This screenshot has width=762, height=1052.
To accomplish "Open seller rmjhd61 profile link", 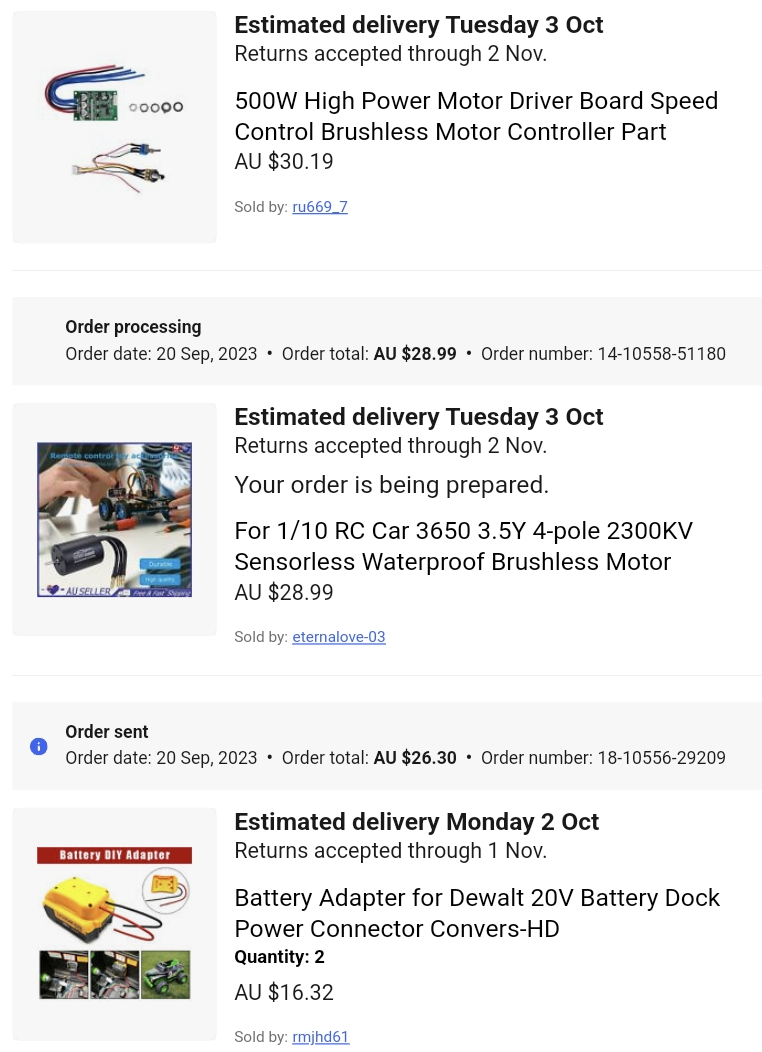I will click(x=321, y=1037).
